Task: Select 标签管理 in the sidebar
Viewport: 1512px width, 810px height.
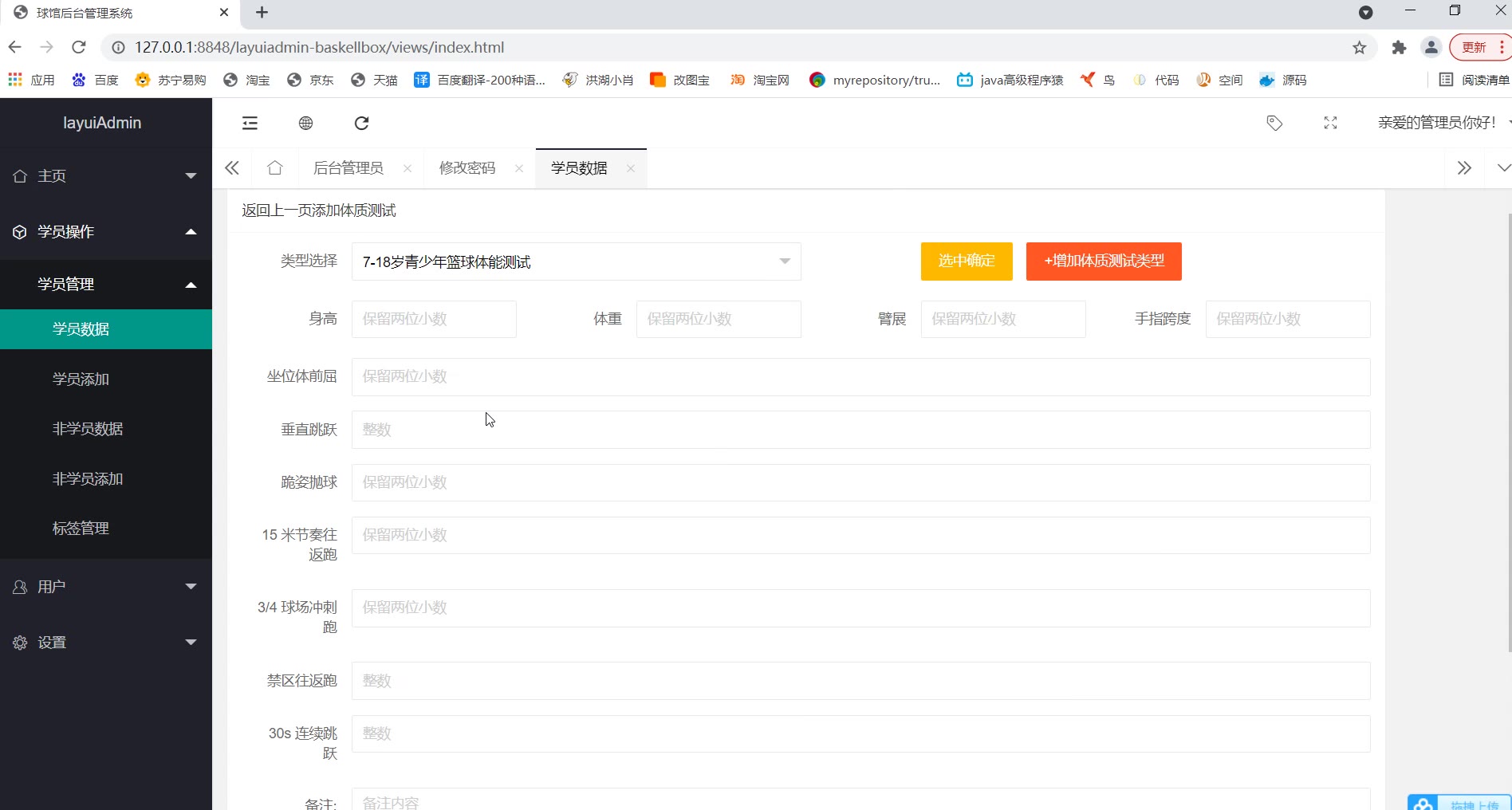Action: click(x=106, y=529)
